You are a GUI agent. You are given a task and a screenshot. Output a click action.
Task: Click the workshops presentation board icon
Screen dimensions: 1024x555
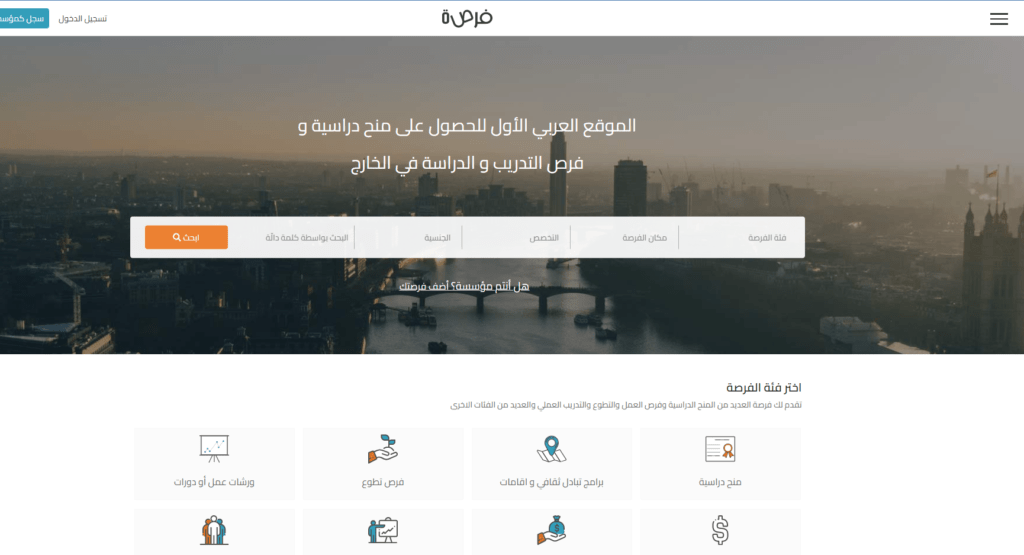click(x=214, y=448)
